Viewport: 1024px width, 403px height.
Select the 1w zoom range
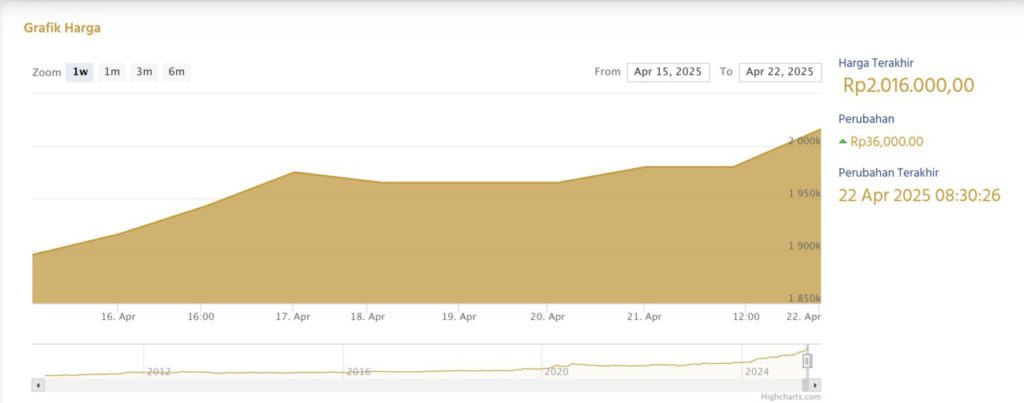(80, 72)
